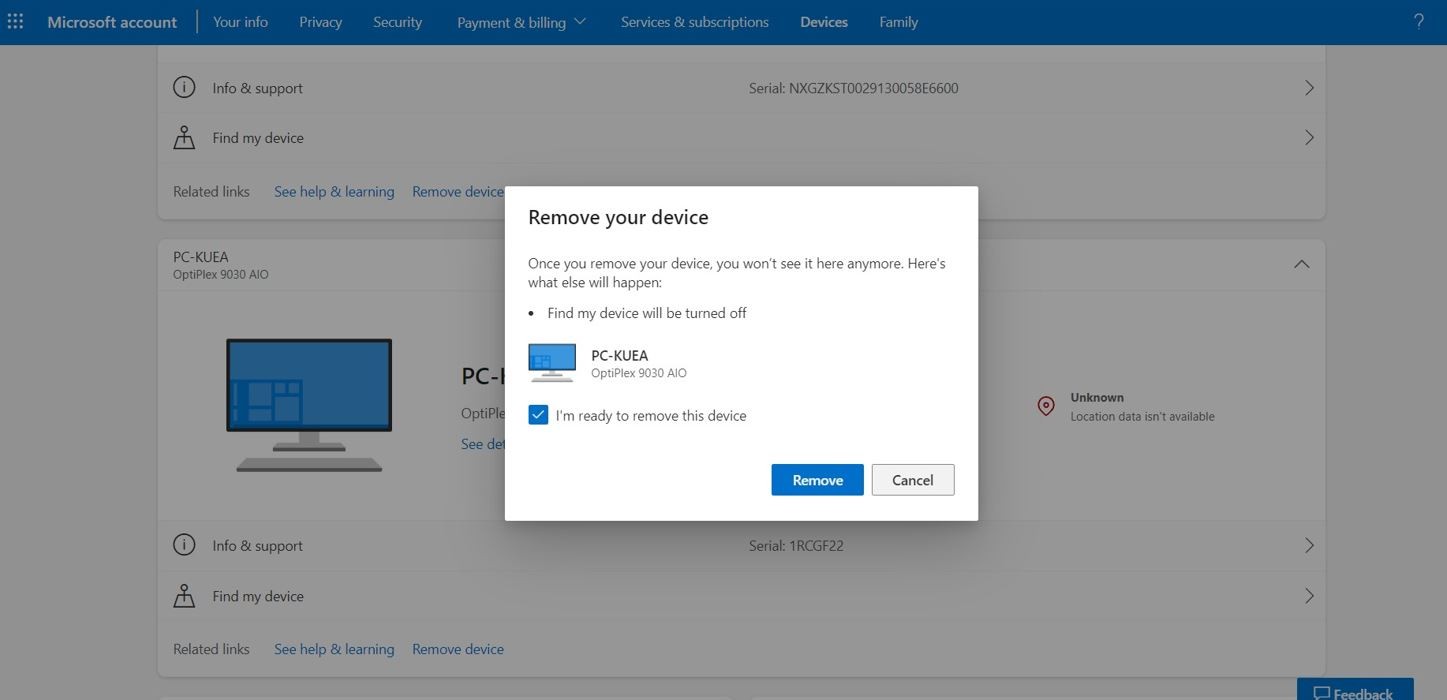Click Remove device link in the top card
Screen dimensions: 1447x700
coord(458,191)
